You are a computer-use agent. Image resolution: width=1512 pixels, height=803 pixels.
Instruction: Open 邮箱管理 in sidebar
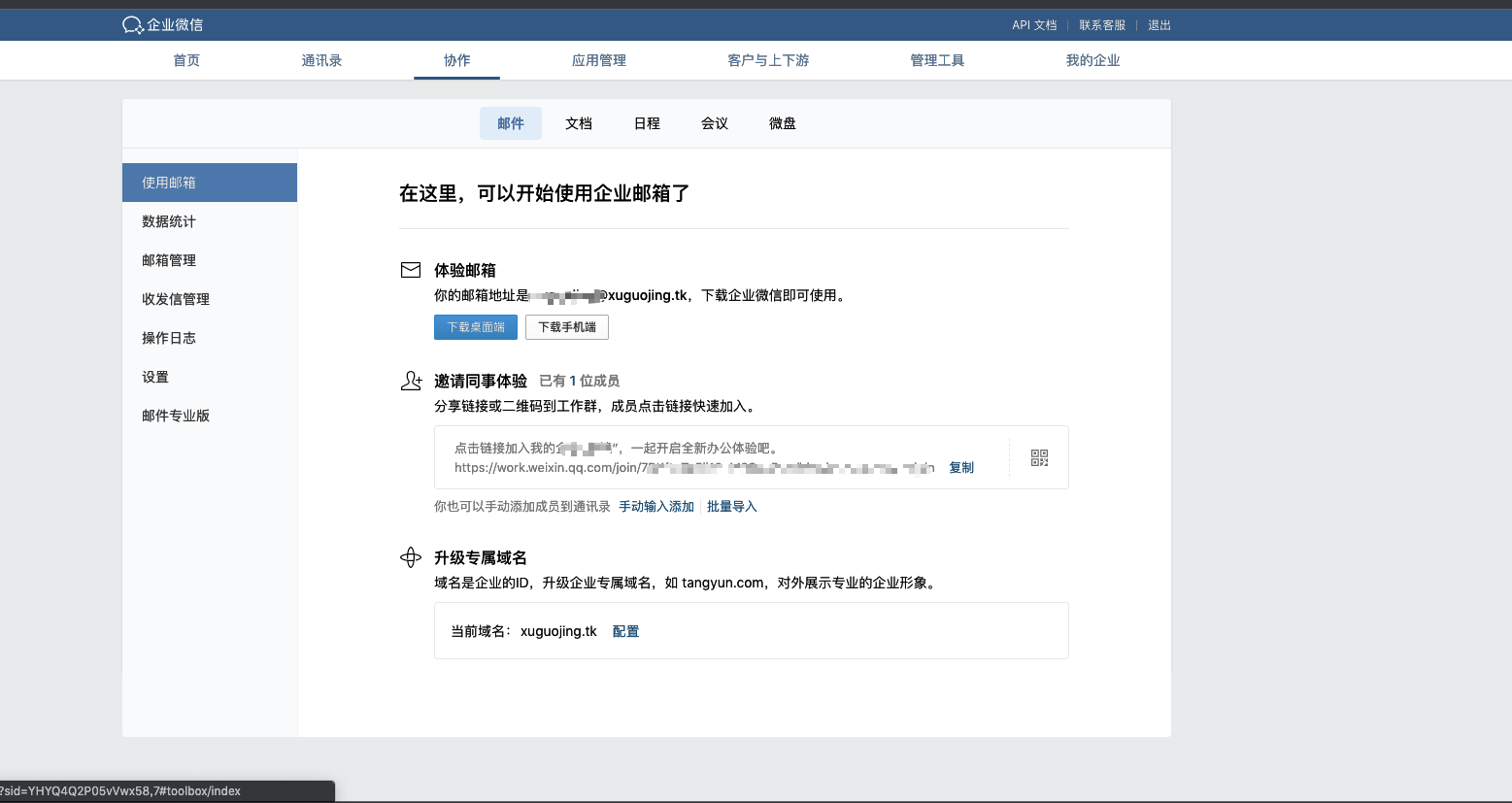[210, 260]
